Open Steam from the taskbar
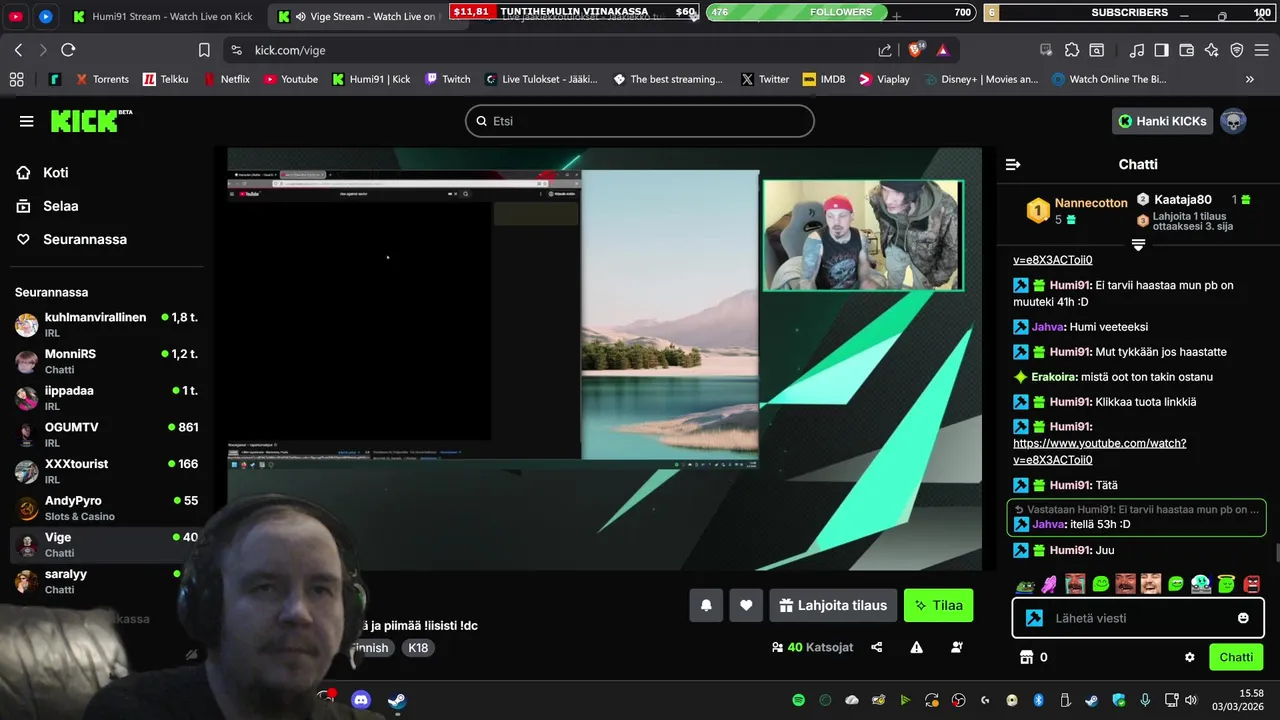The height and width of the screenshot is (720, 1280). [397, 700]
